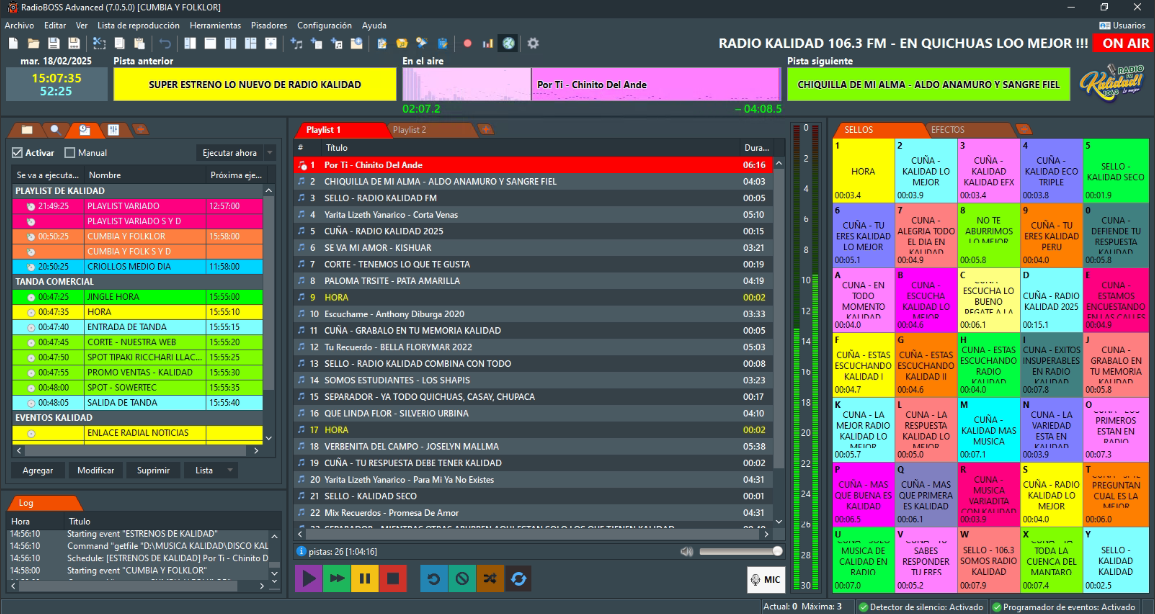Viewport: 1155px width, 614px height.
Task: Open the file browser folder tab
Action: tap(27, 130)
